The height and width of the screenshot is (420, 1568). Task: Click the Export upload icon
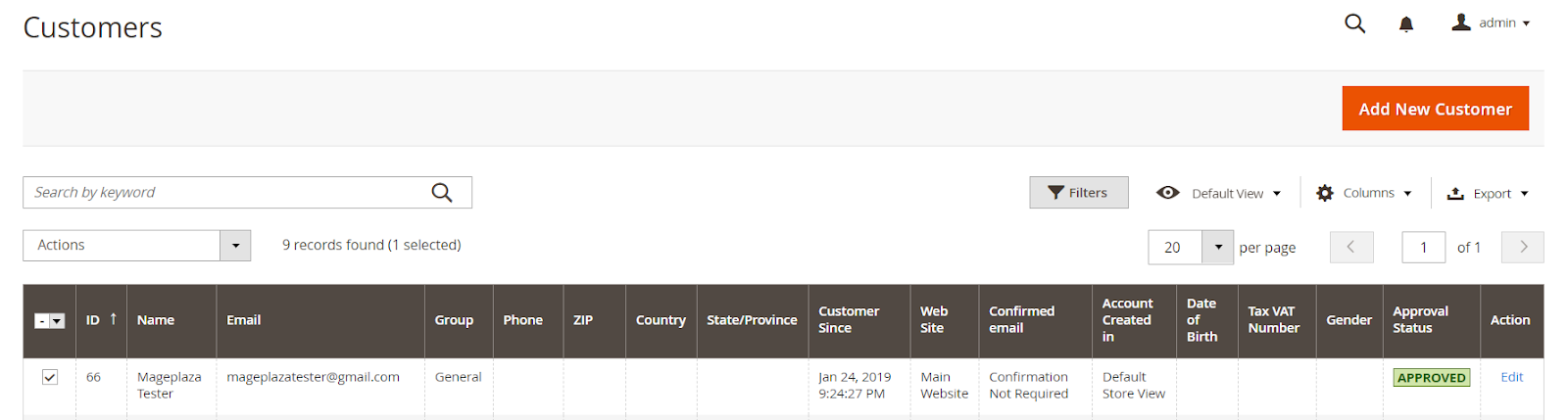coord(1455,194)
